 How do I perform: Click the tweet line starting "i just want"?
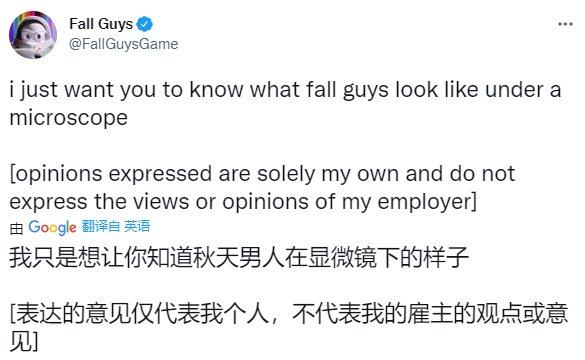coord(285,90)
